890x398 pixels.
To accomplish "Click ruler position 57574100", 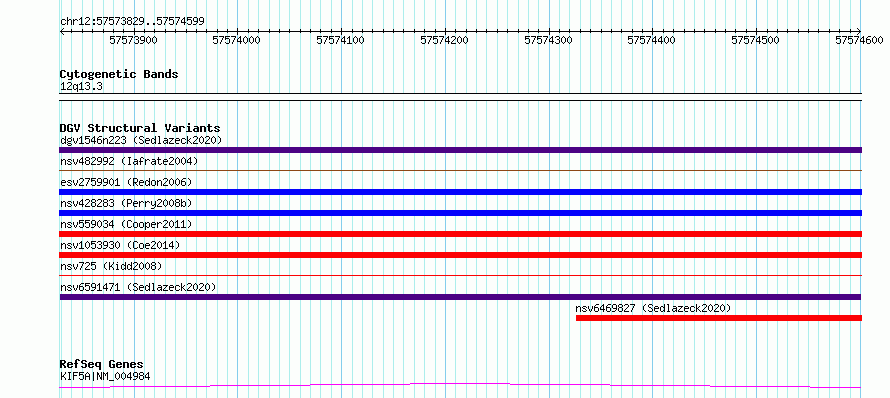I will [x=341, y=40].
